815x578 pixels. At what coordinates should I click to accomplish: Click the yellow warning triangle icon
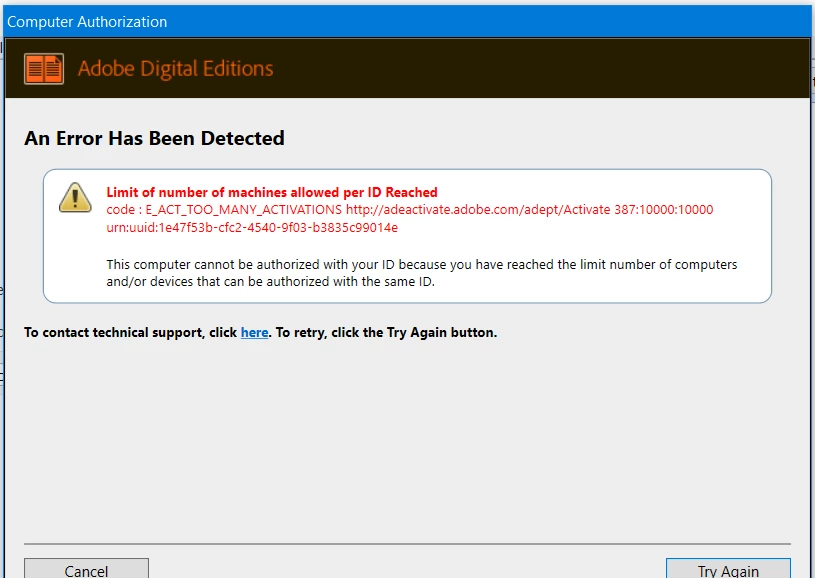pyautogui.click(x=75, y=198)
